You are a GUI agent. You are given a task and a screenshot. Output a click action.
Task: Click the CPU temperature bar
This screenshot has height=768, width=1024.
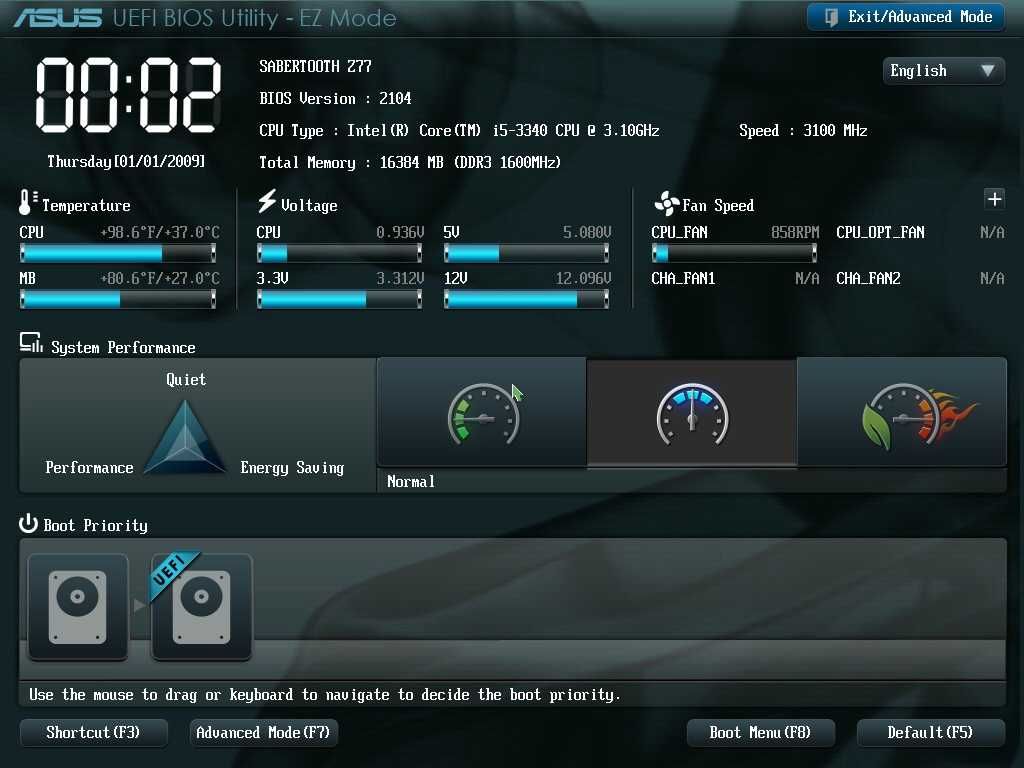118,253
